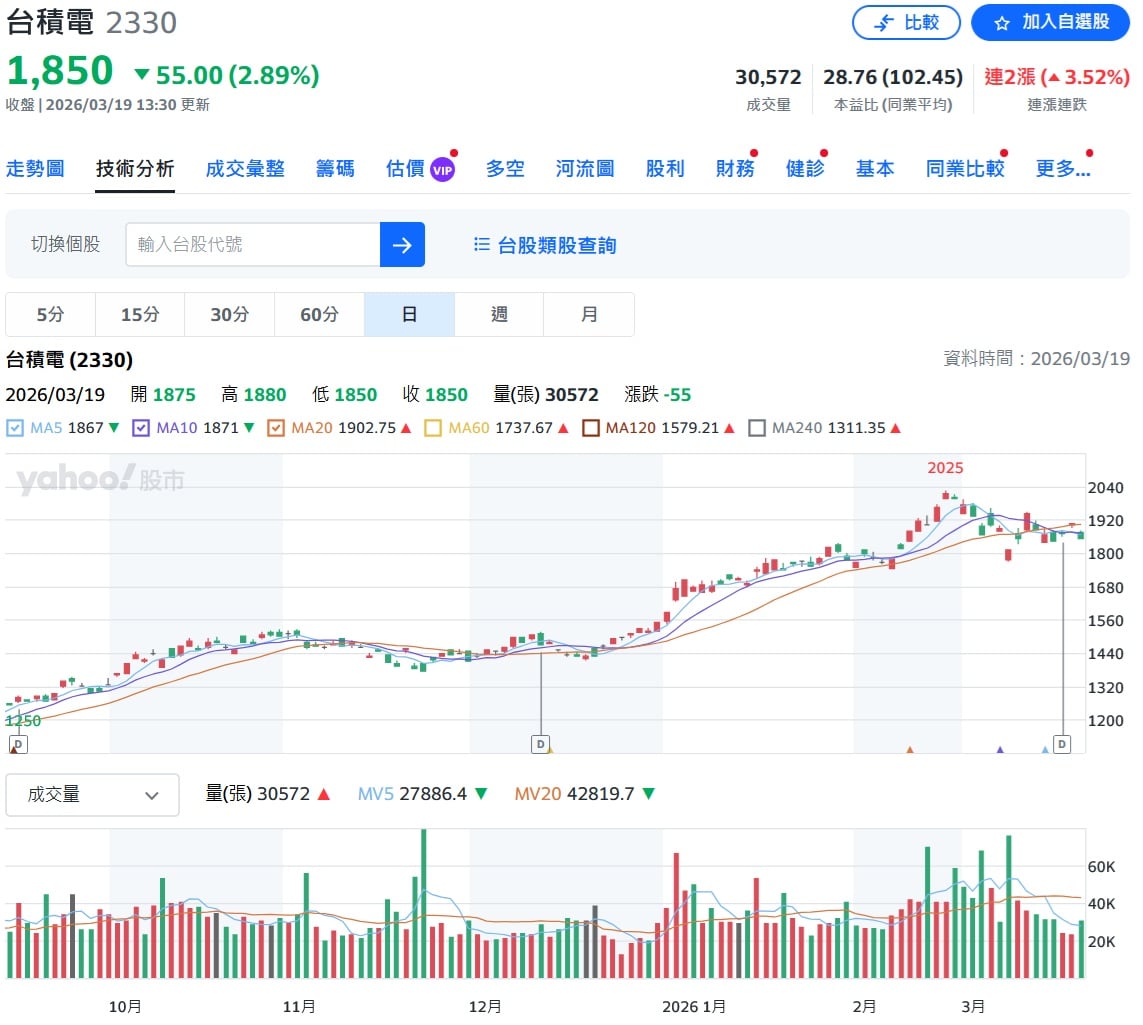Click the stock code input field
Screen dimensions: 1143x1025
pyautogui.click(x=252, y=245)
